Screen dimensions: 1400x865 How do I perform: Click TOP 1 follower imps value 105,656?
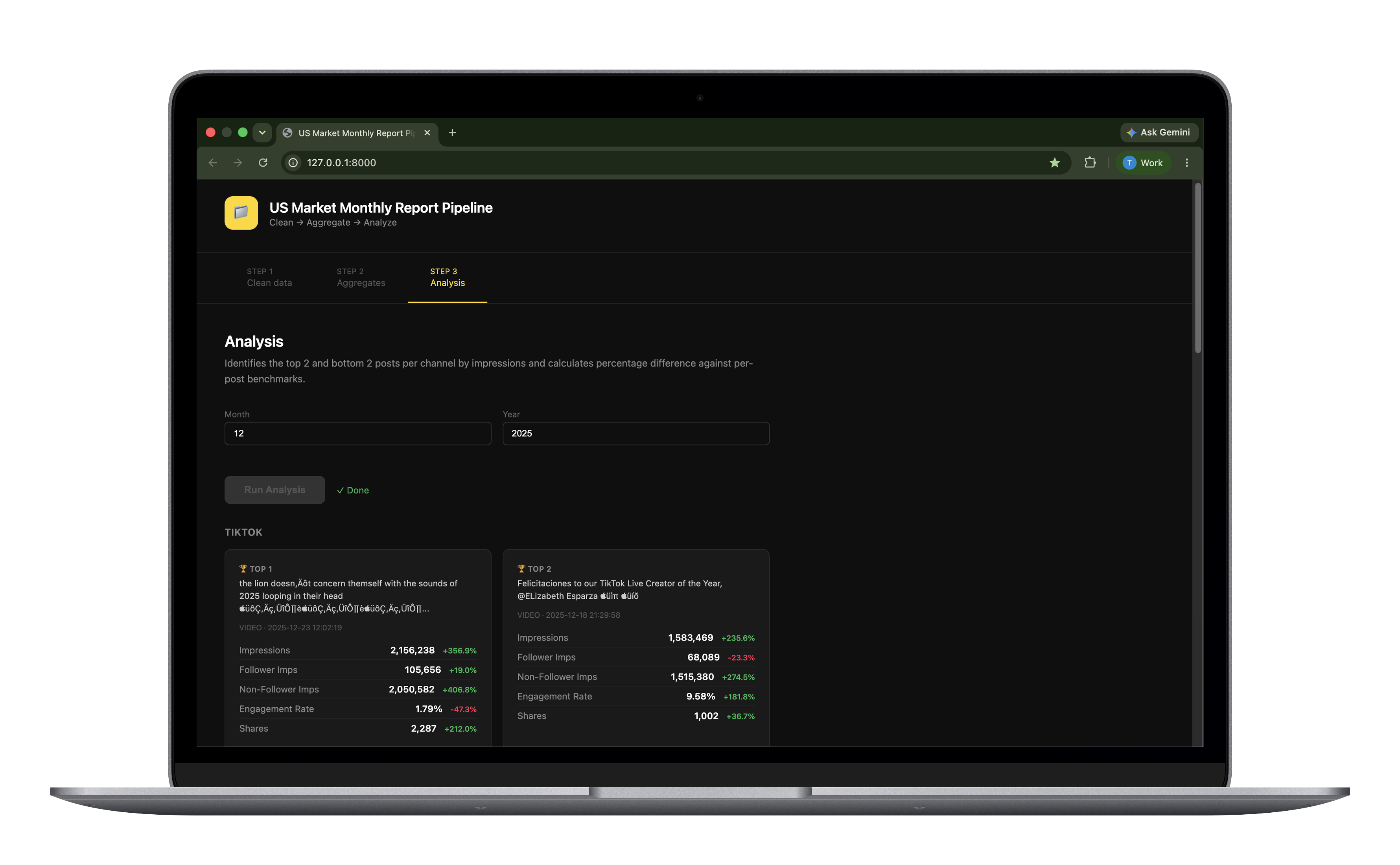(x=423, y=670)
